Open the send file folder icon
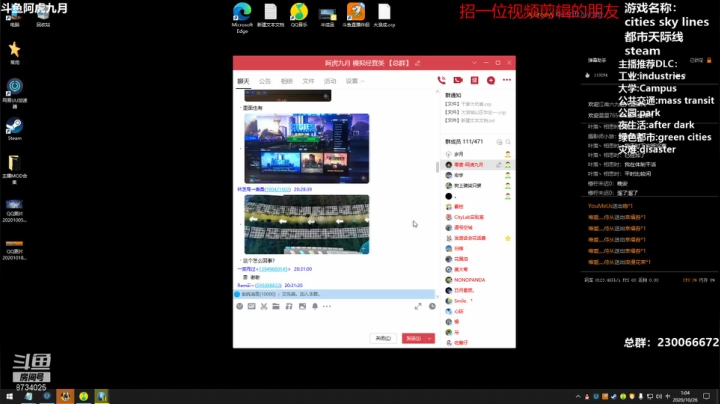Viewport: 720px width, 404px height. coord(276,306)
